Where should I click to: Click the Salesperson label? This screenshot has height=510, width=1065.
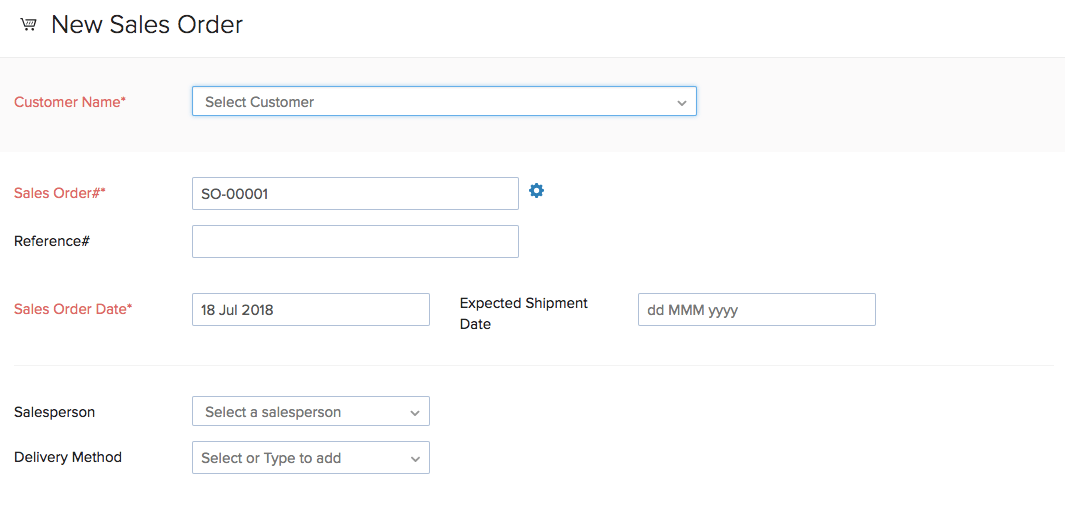point(55,412)
